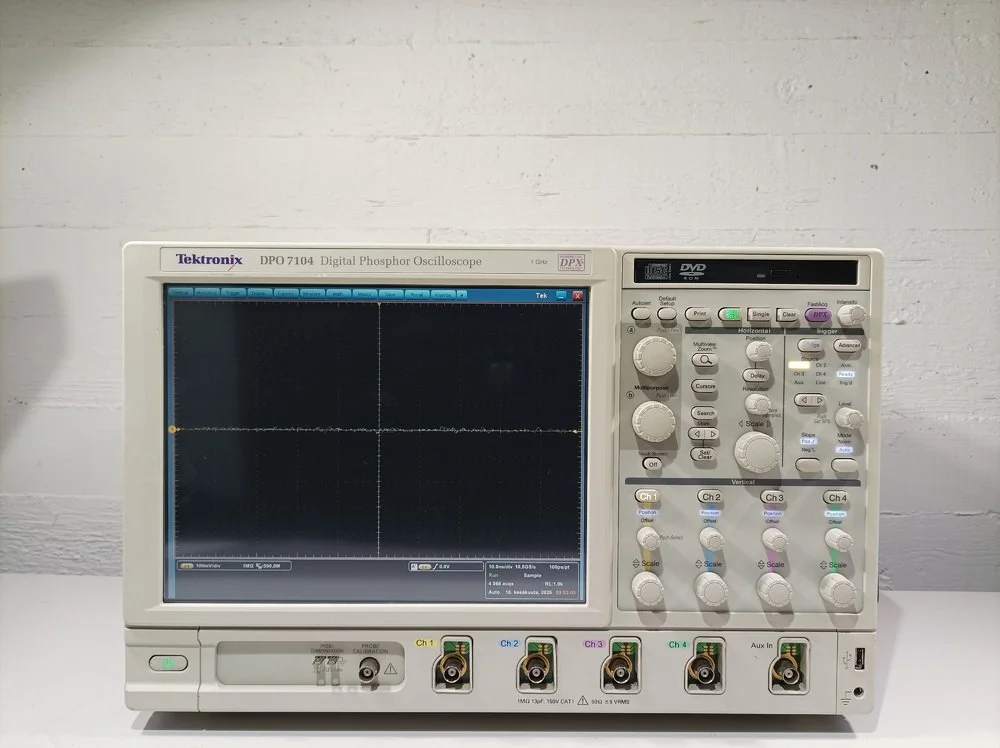Tap the Set/Clear mark button
The width and height of the screenshot is (1000, 748).
pyautogui.click(x=703, y=454)
